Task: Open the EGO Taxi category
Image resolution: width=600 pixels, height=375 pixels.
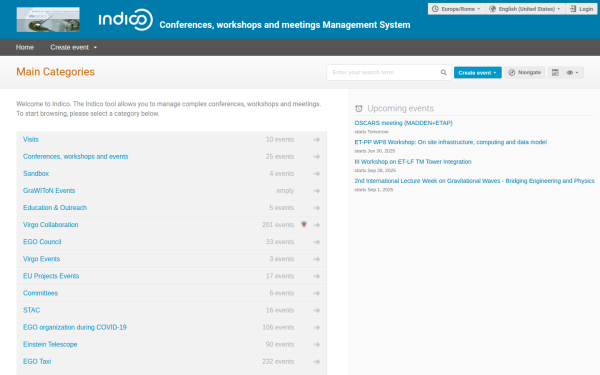Action: coord(37,362)
